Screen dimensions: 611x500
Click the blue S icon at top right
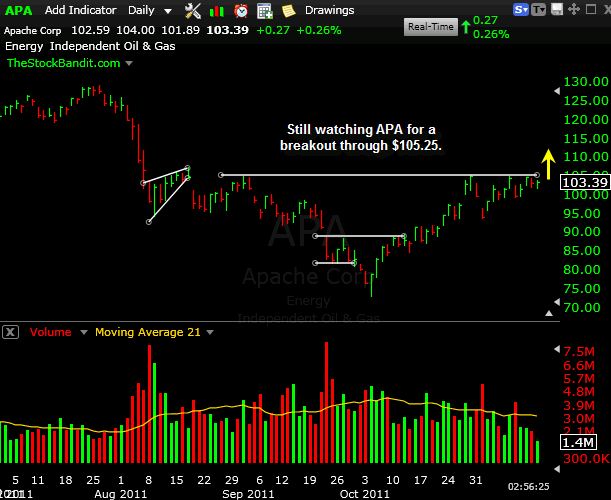[521, 10]
